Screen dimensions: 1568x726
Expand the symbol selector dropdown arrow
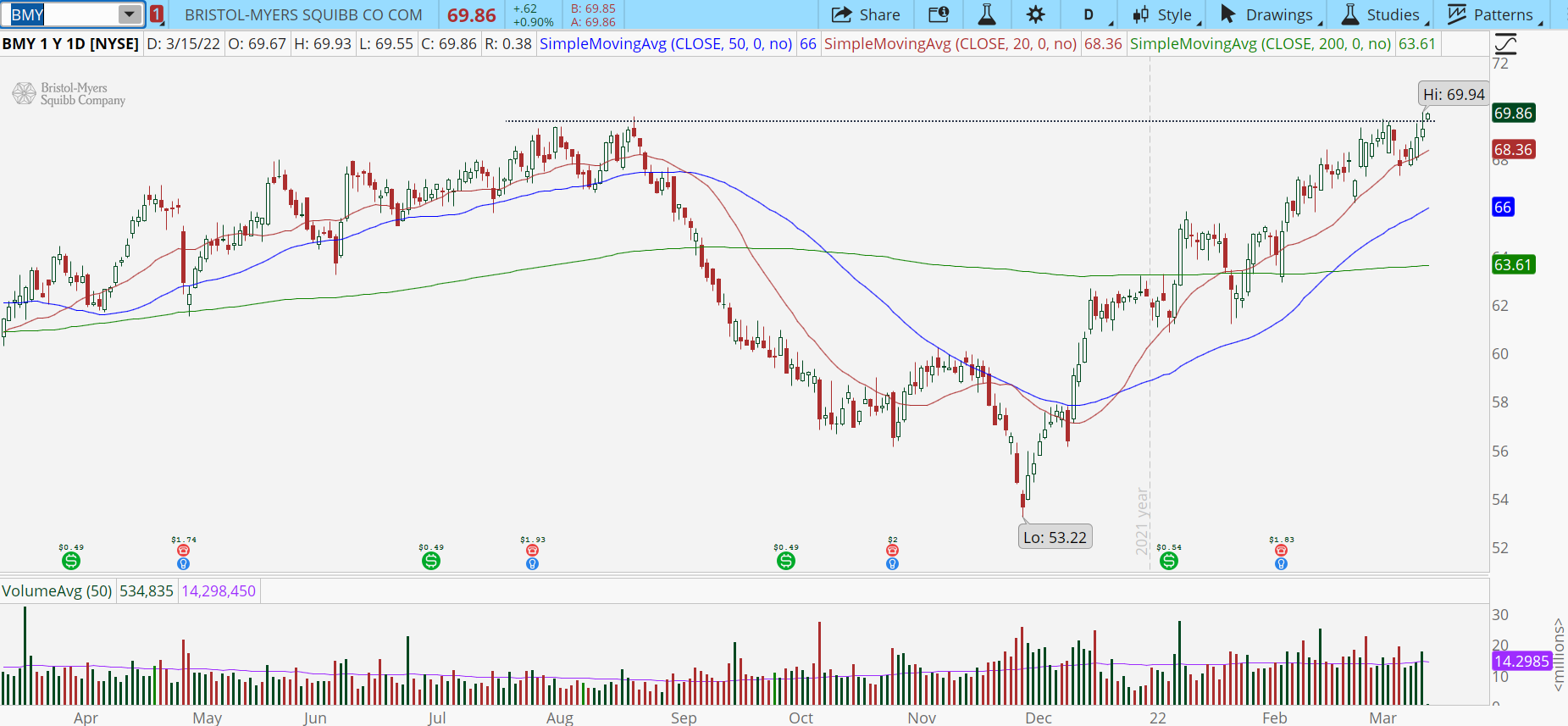tap(130, 14)
